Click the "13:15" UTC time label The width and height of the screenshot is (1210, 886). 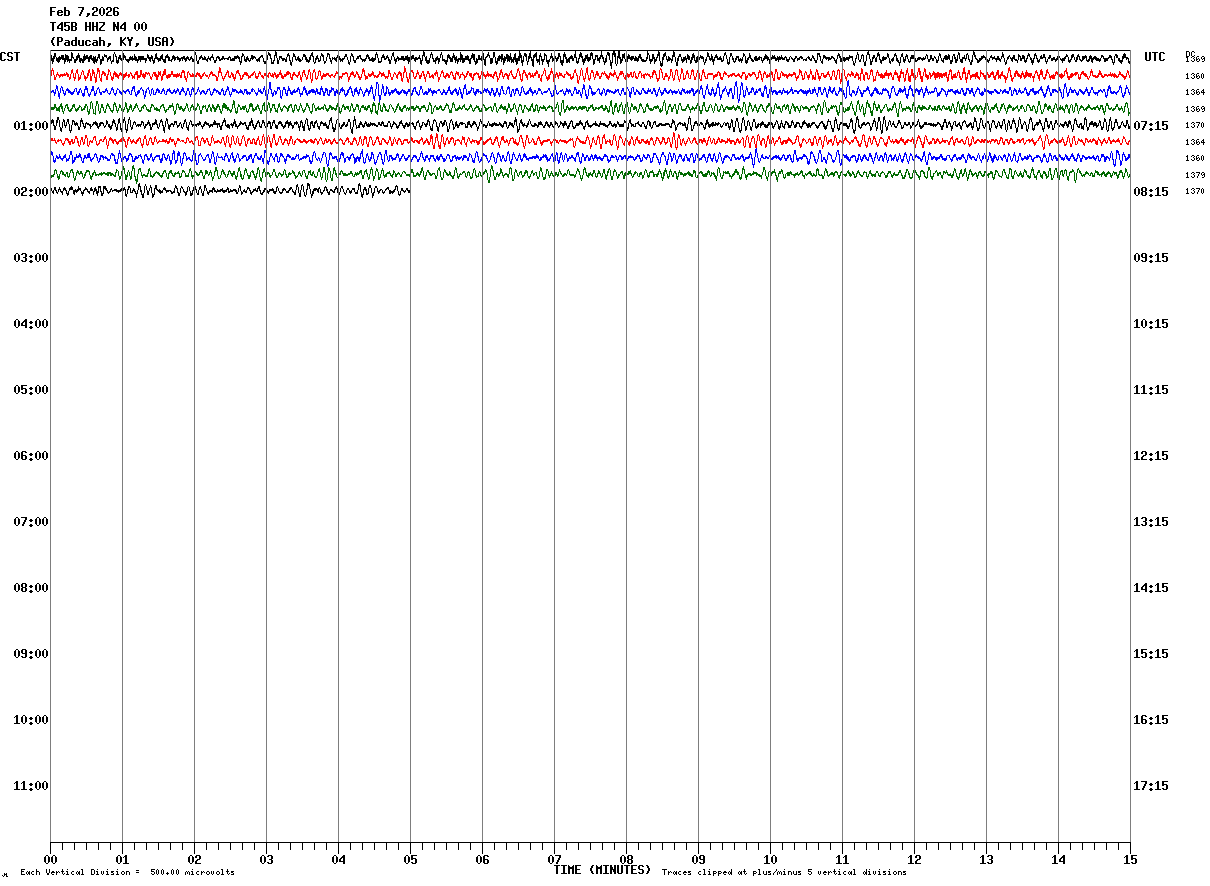1150,522
